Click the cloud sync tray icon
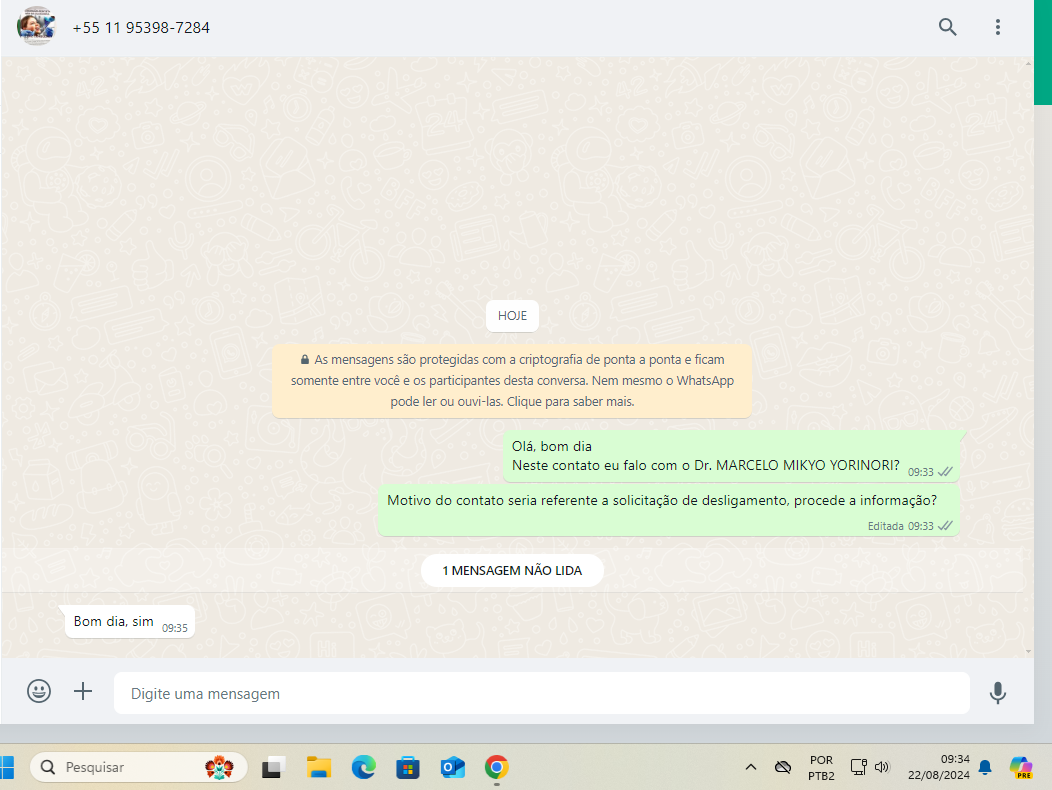Viewport: 1052px width, 790px height. (x=783, y=767)
